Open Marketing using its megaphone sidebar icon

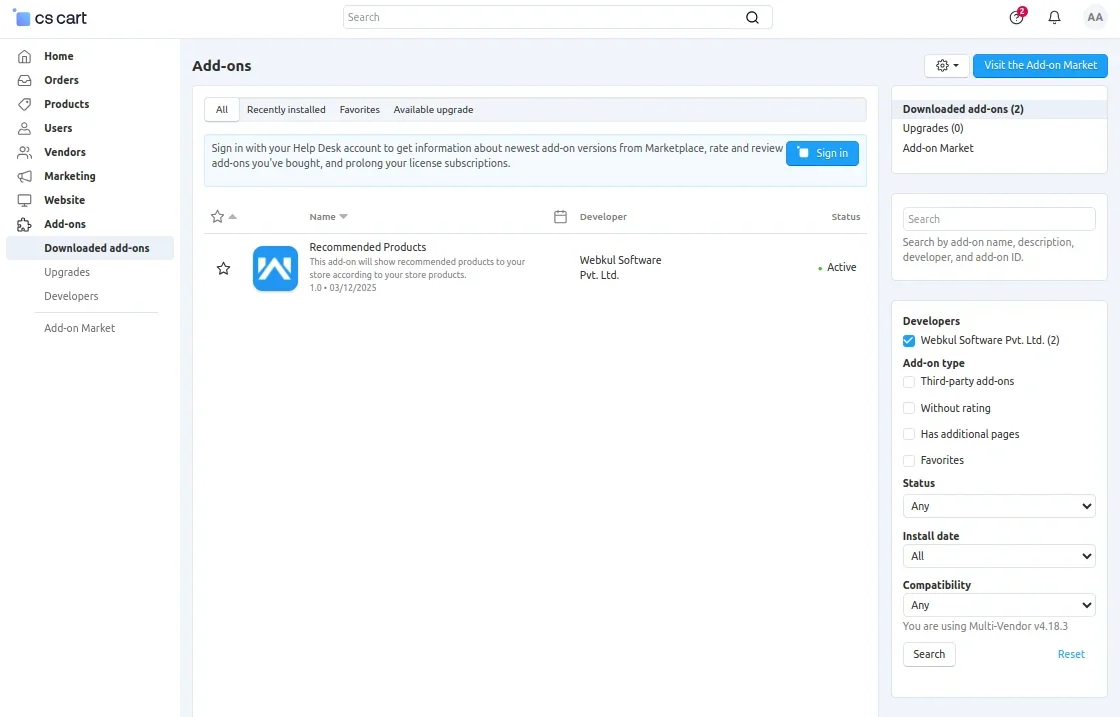[x=24, y=176]
